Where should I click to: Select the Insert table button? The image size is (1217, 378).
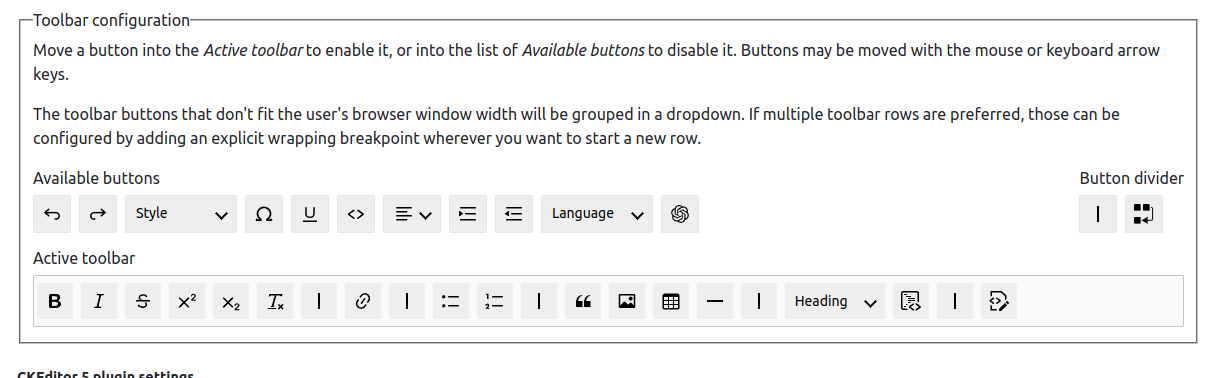(x=671, y=301)
